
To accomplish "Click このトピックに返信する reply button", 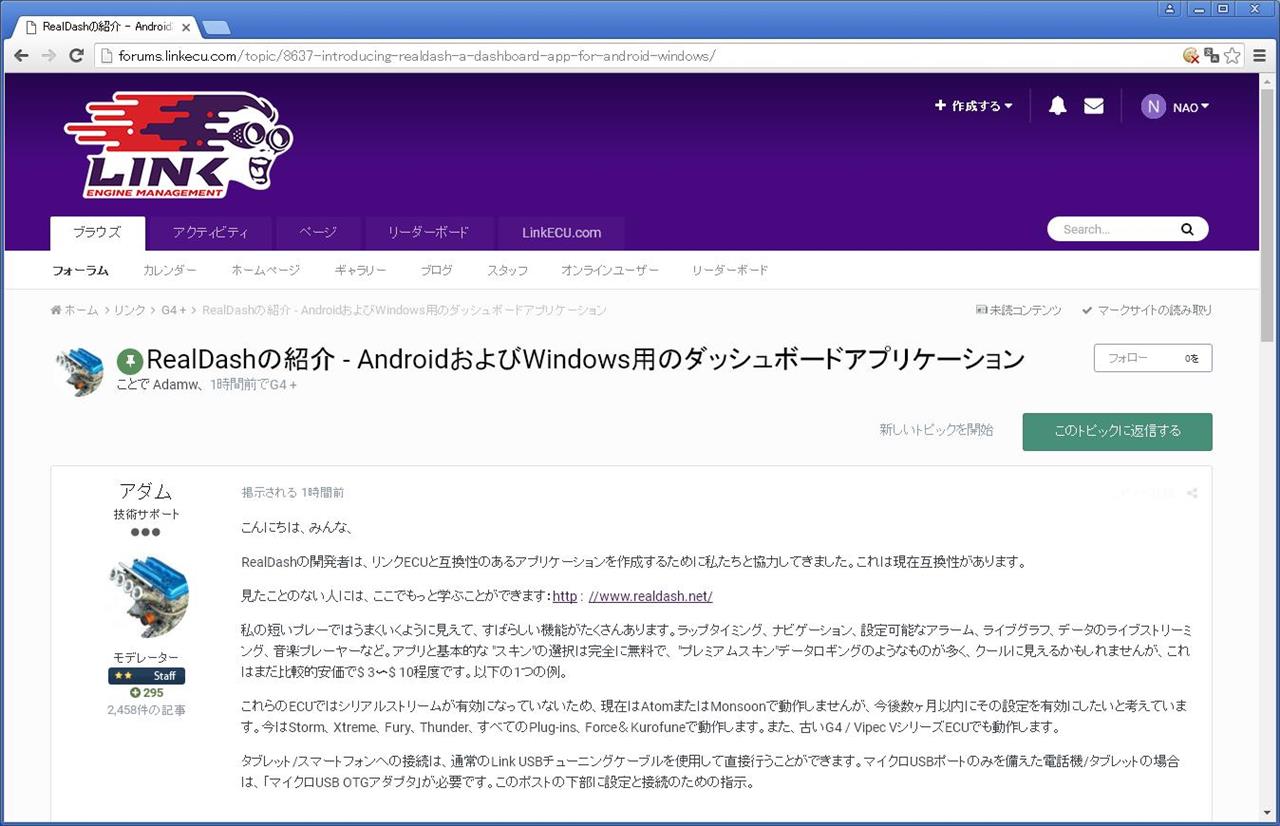I will point(1117,431).
